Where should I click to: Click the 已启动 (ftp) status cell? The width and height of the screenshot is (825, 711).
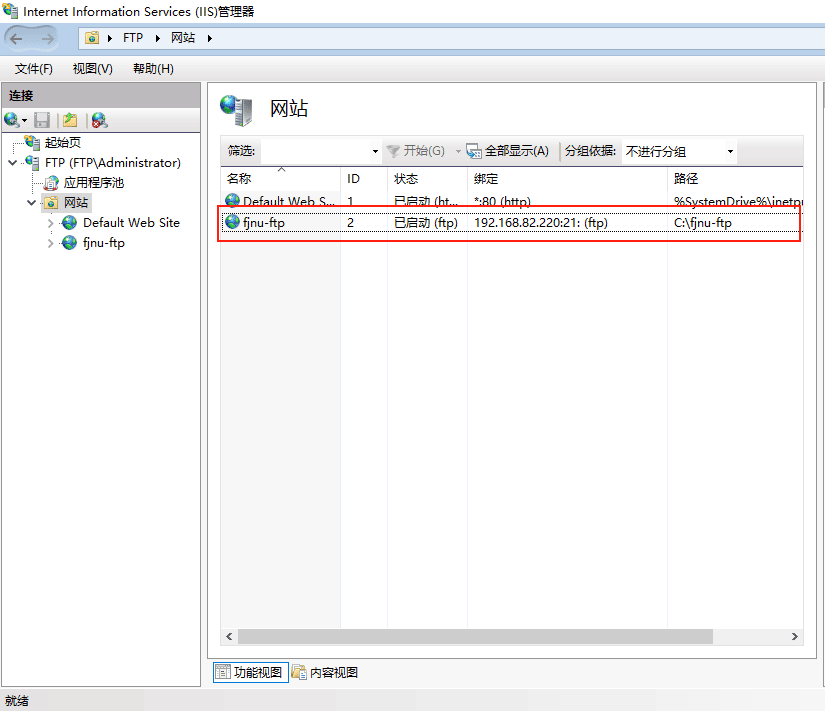(x=426, y=223)
